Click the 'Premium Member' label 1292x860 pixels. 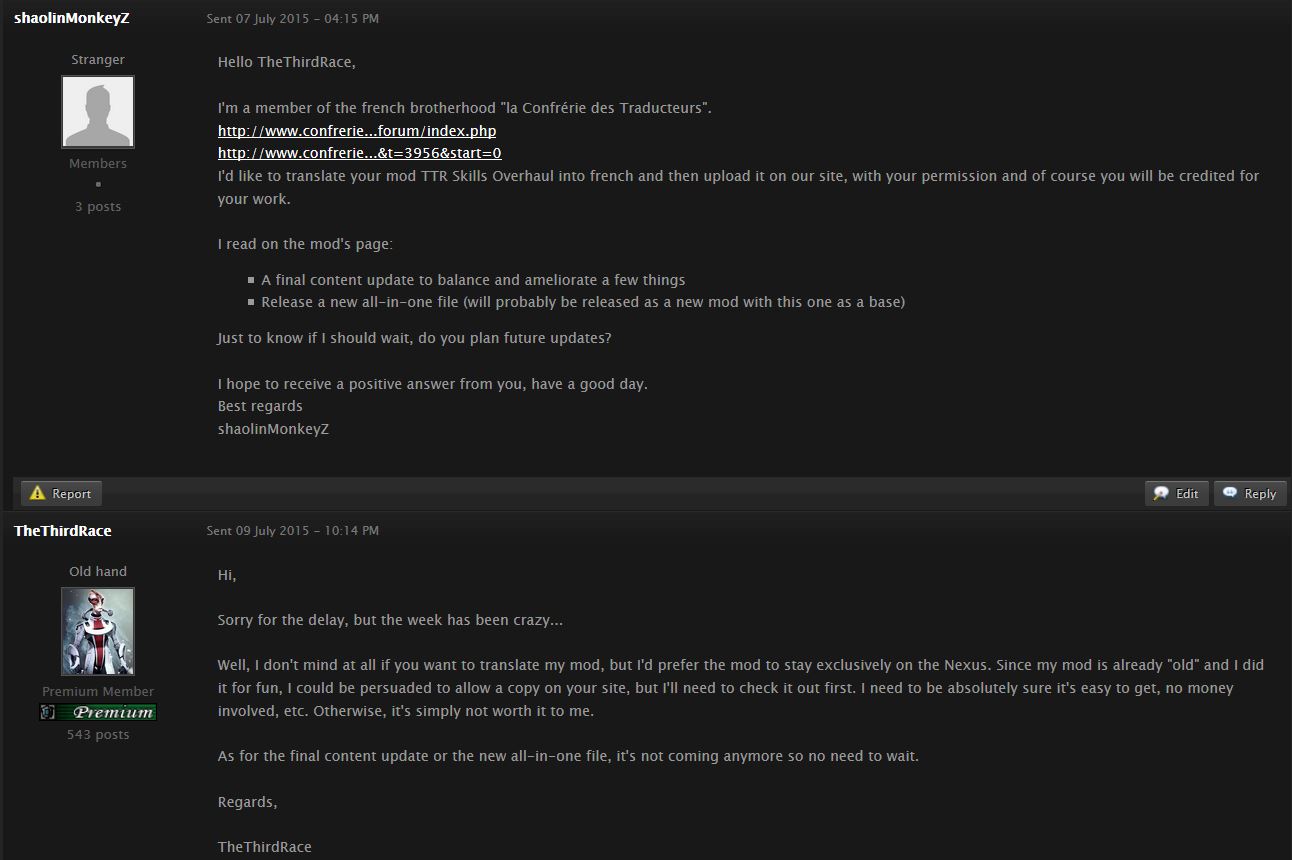98,692
